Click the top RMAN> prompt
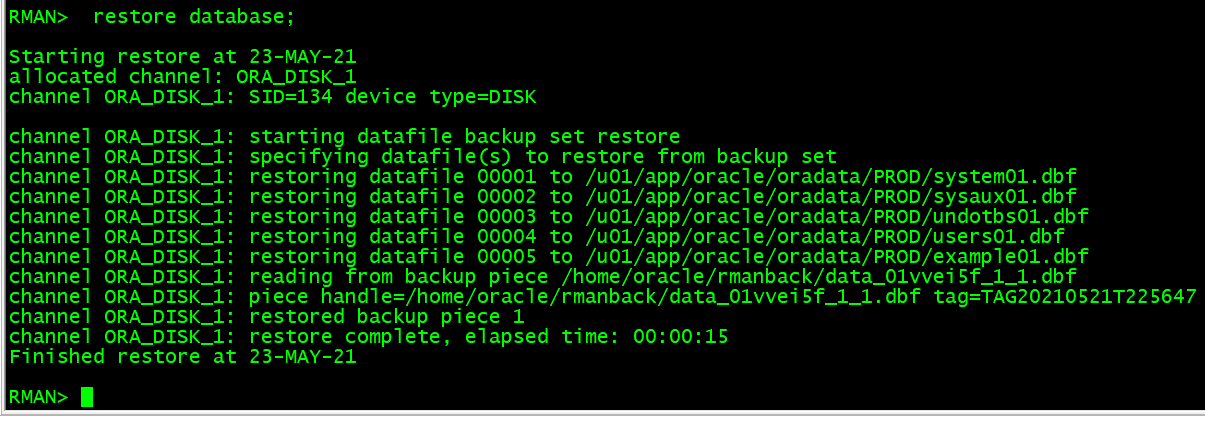1205x423 pixels. coord(39,17)
